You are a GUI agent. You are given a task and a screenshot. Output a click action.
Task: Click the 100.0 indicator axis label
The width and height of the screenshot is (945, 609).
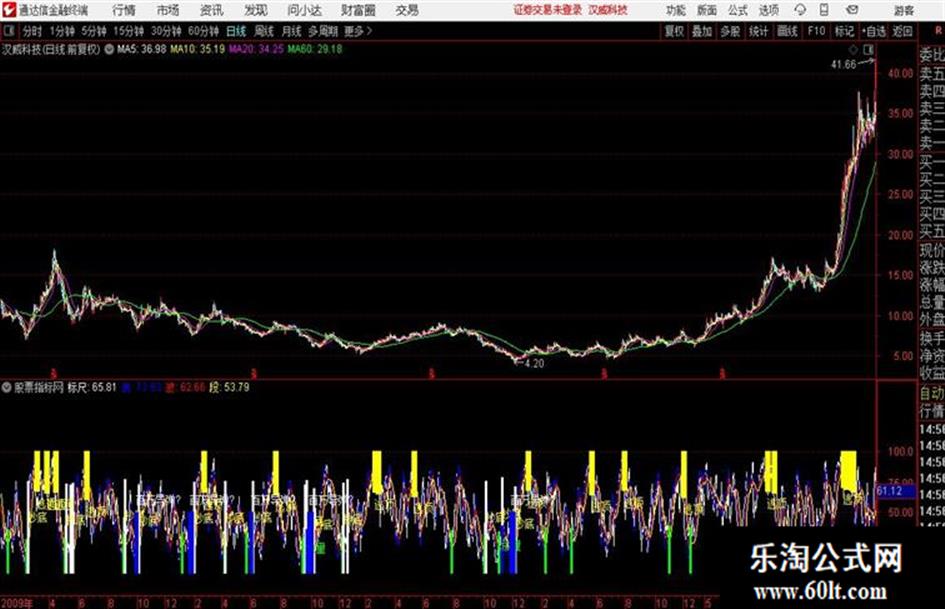pos(900,451)
